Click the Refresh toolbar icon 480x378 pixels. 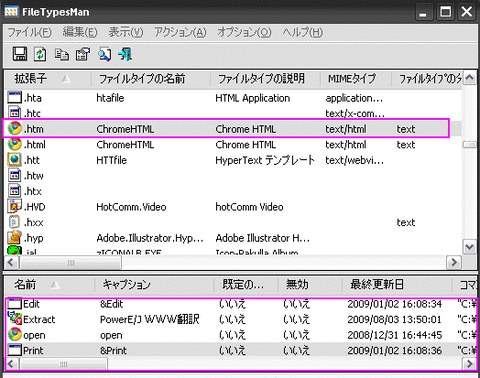click(x=40, y=54)
